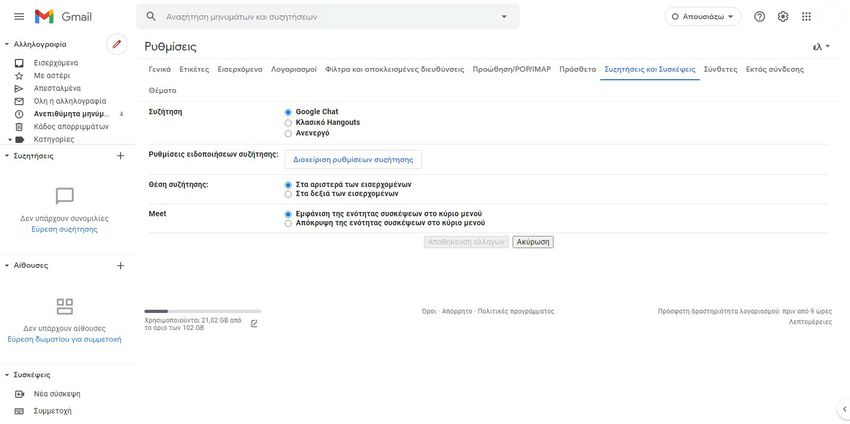Click the side panel collapse arrow
850x424 pixels.
[x=844, y=409]
